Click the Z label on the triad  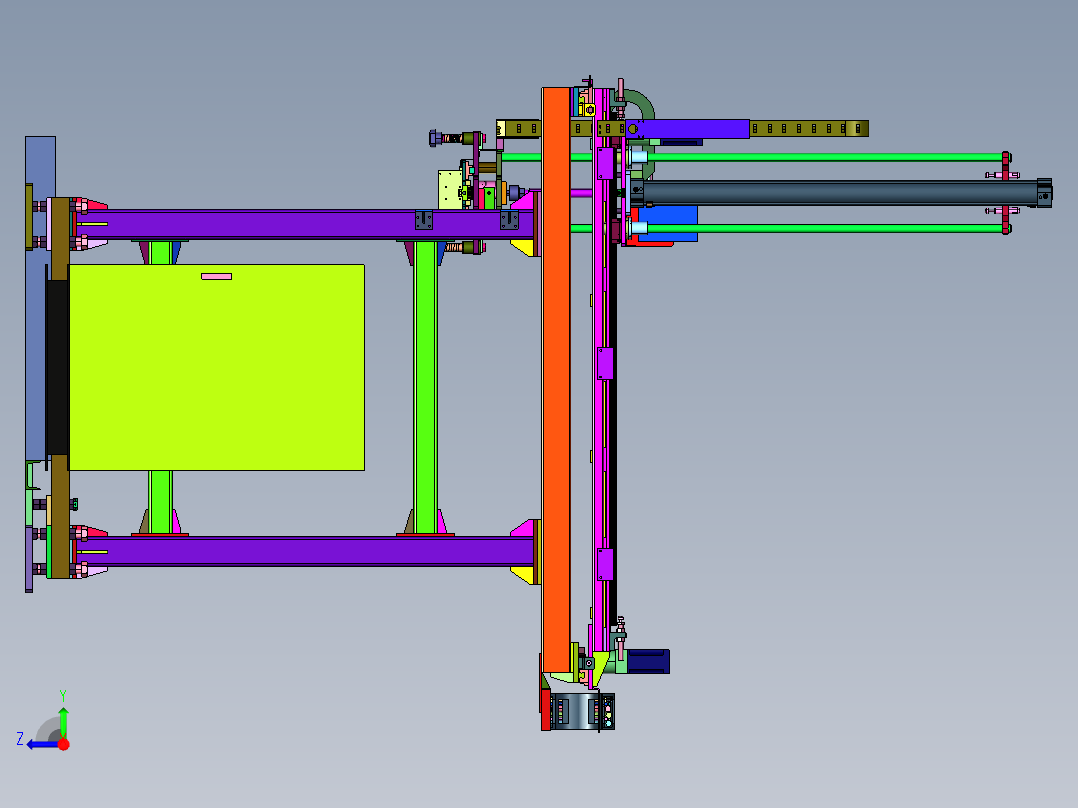tap(20, 739)
